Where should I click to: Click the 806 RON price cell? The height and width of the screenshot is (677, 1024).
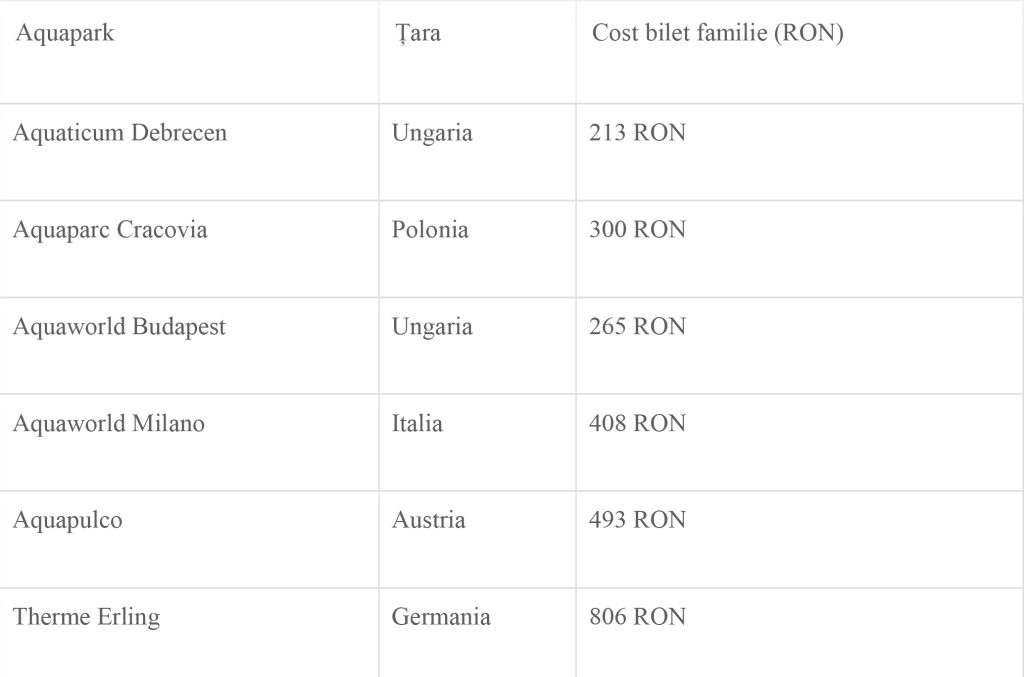click(x=637, y=617)
